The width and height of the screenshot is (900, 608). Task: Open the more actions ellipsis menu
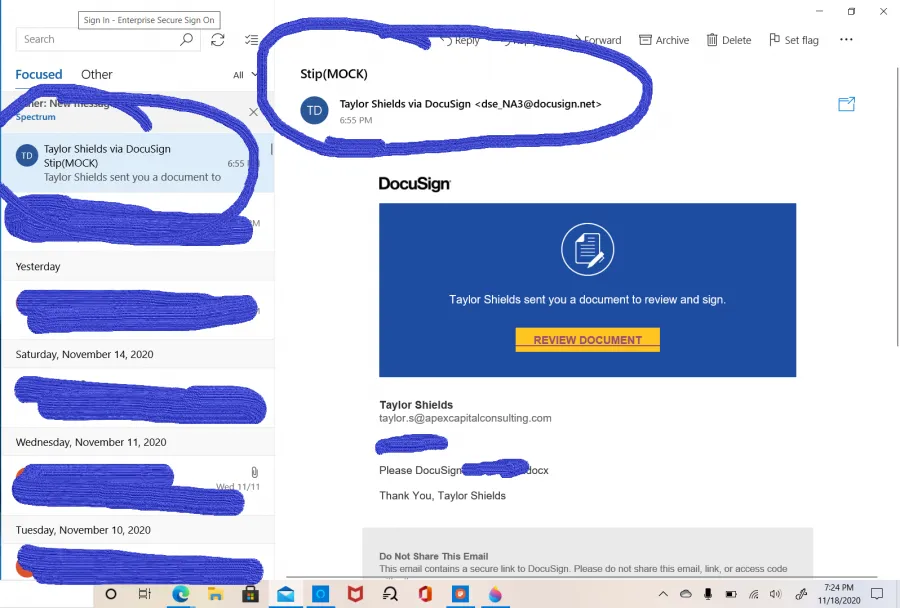click(x=846, y=40)
